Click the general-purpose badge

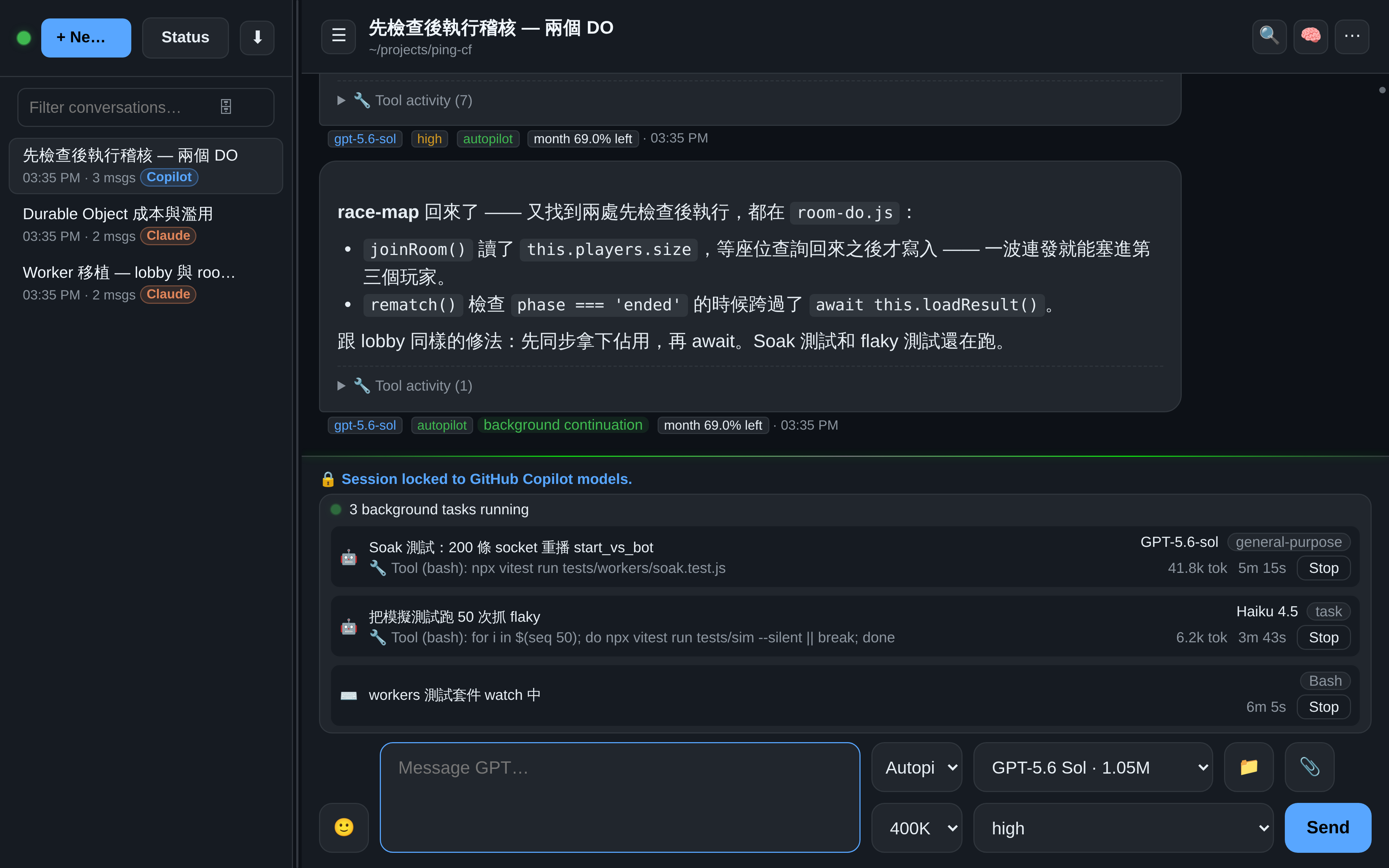tap(1288, 542)
